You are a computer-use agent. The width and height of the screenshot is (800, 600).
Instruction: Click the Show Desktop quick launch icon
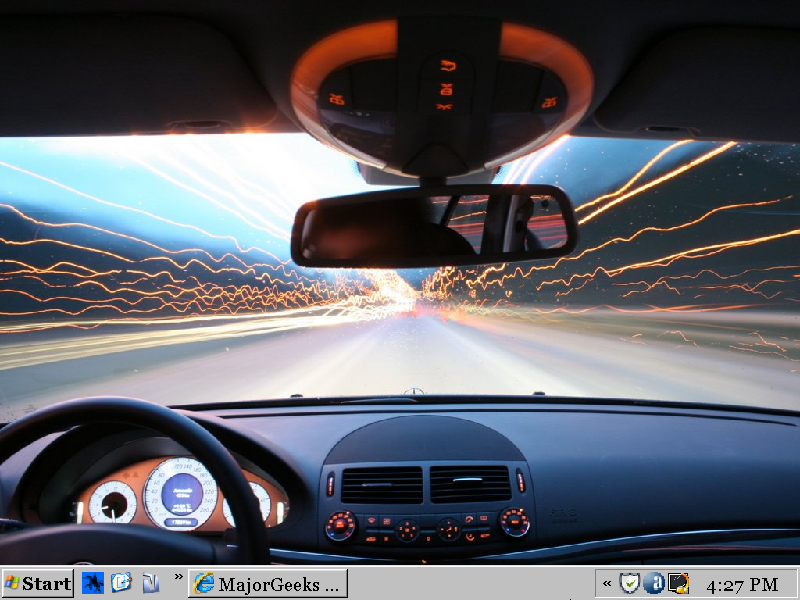point(151,583)
